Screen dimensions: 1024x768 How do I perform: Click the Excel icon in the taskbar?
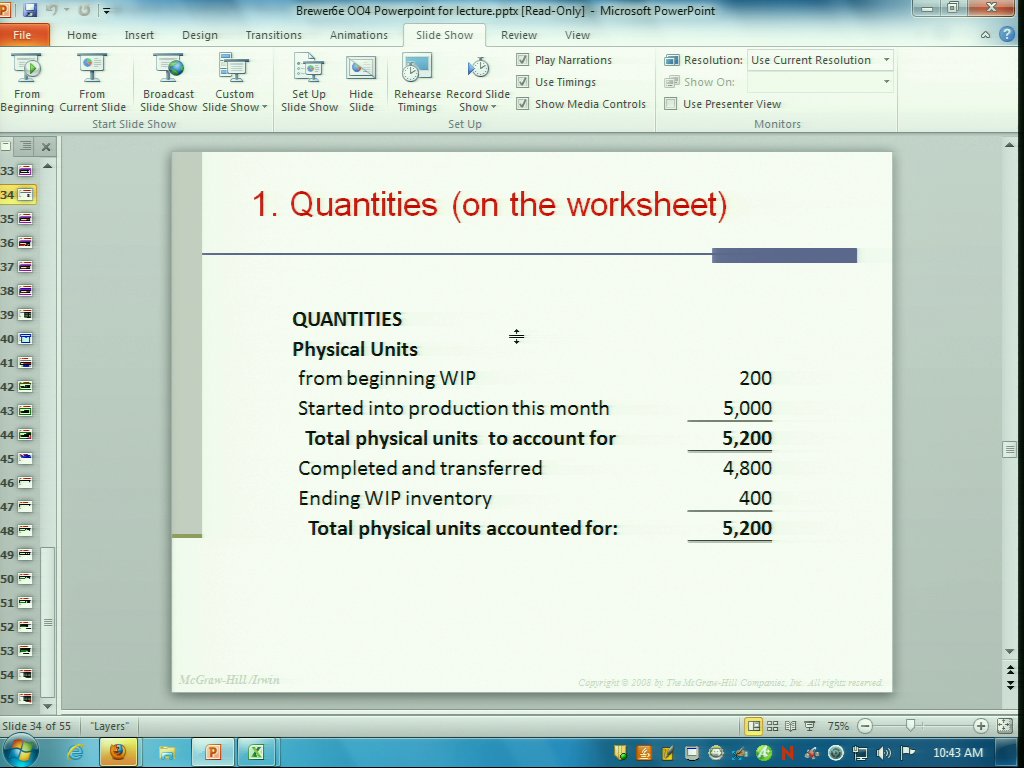point(256,752)
